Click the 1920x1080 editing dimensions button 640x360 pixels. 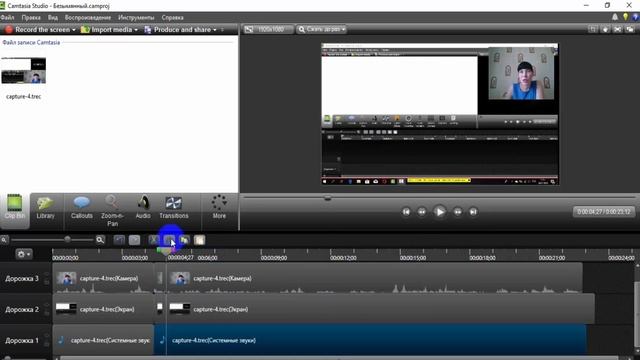[268, 29]
